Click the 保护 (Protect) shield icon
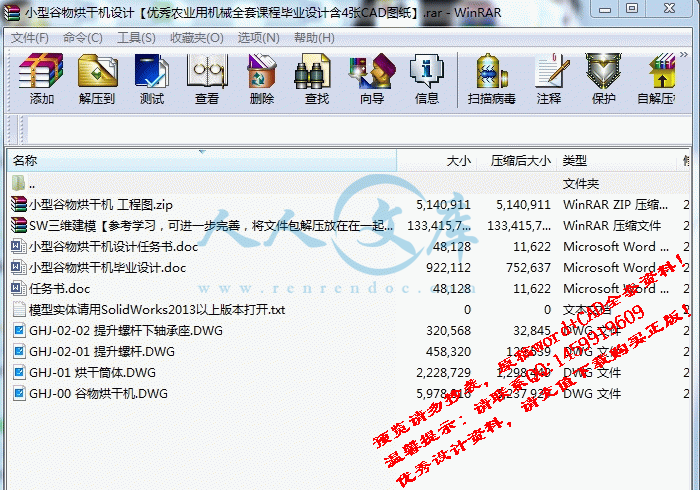Viewport: 700px width, 490px height. (x=603, y=71)
